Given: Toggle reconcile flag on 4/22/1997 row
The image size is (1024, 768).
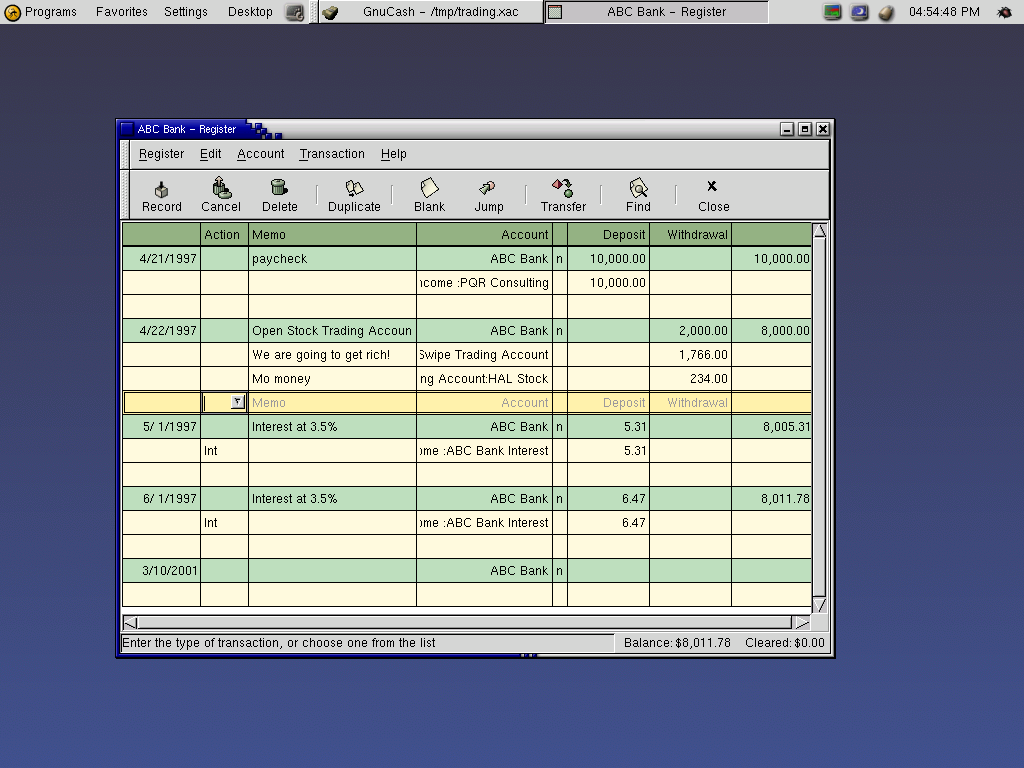Looking at the screenshot, I should (559, 330).
